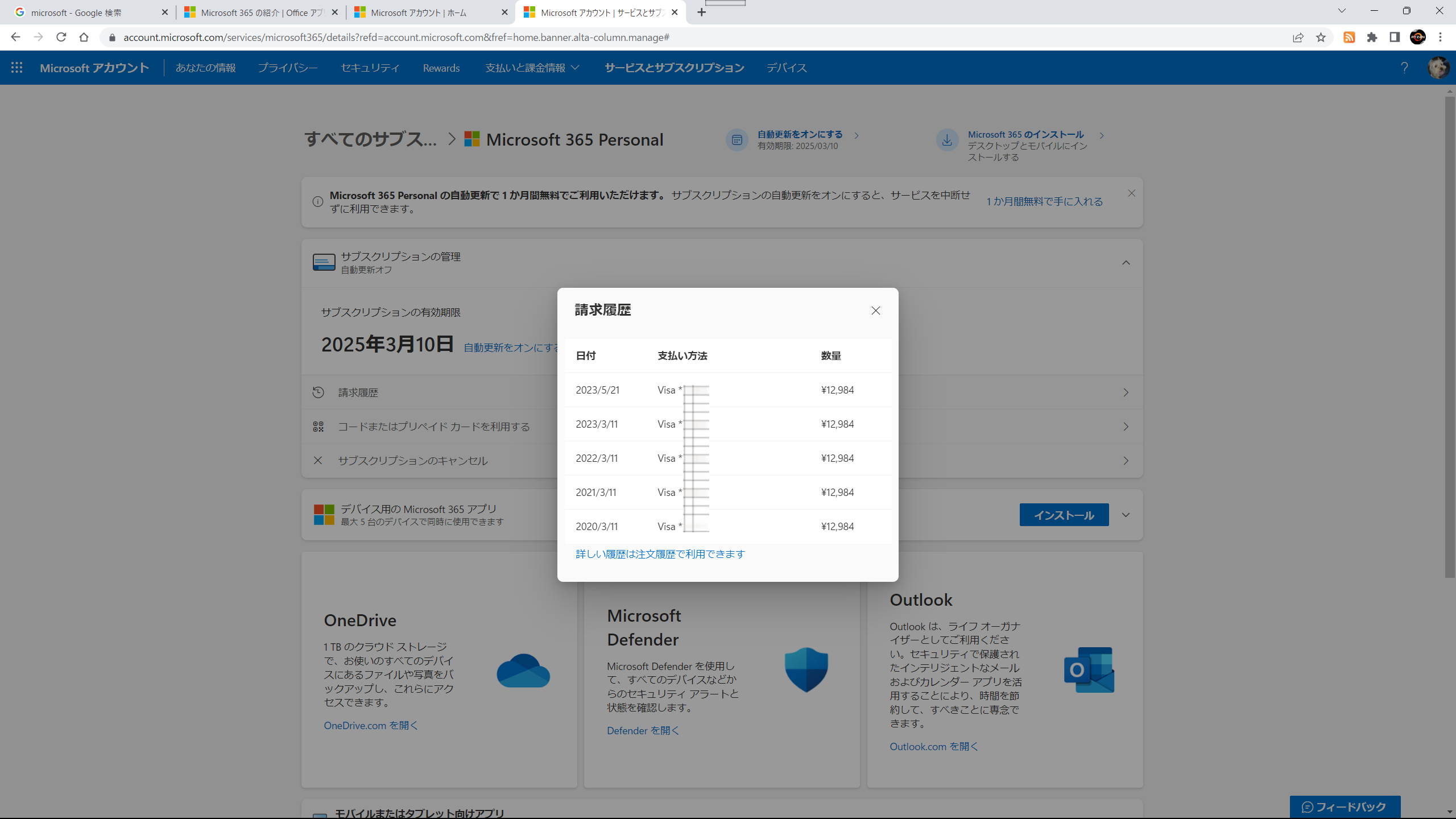
Task: Select the 2020/3/11 billing date cell
Action: point(597,527)
